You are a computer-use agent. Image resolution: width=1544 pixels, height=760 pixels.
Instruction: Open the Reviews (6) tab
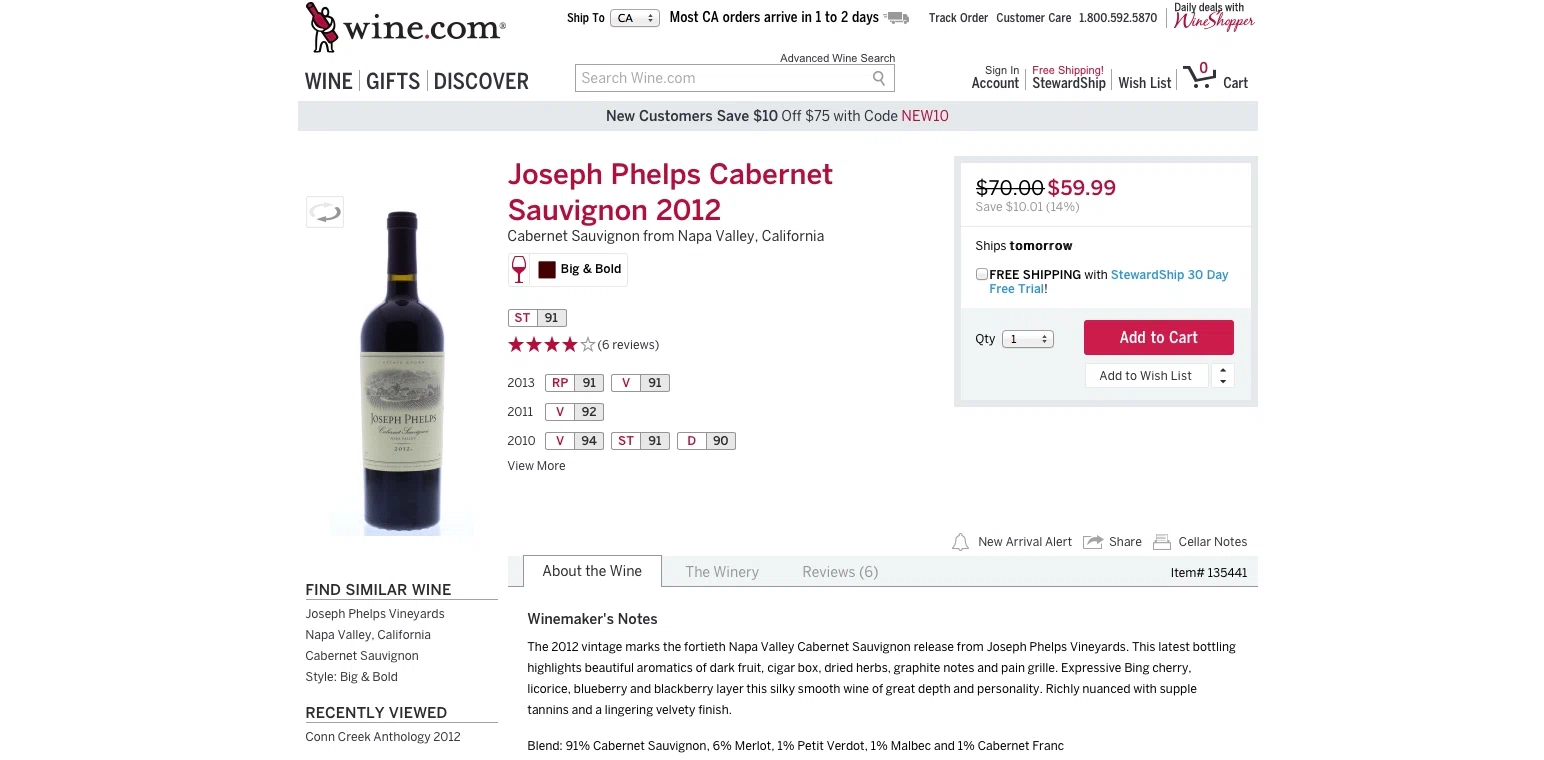tap(840, 572)
